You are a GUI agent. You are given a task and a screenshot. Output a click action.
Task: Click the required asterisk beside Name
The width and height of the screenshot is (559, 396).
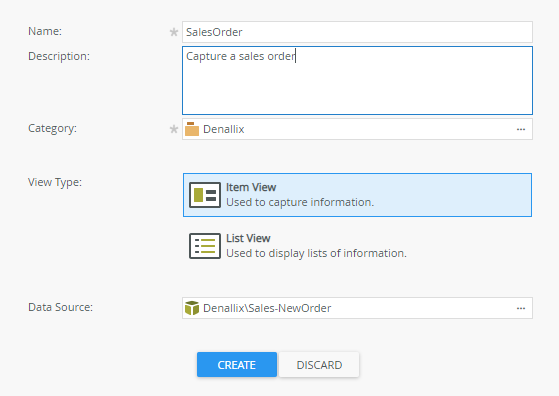click(x=174, y=32)
